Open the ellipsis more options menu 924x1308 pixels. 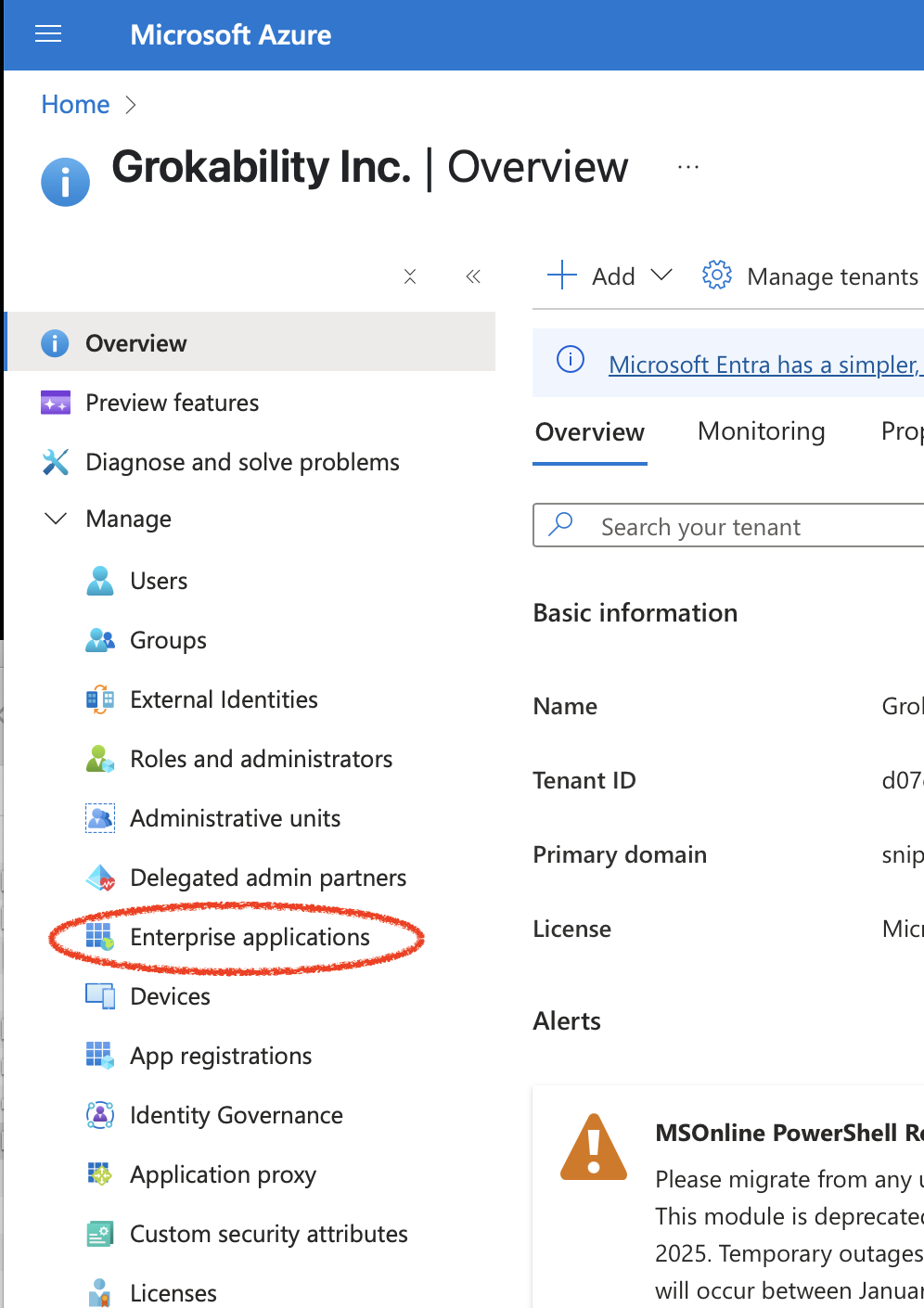(688, 167)
